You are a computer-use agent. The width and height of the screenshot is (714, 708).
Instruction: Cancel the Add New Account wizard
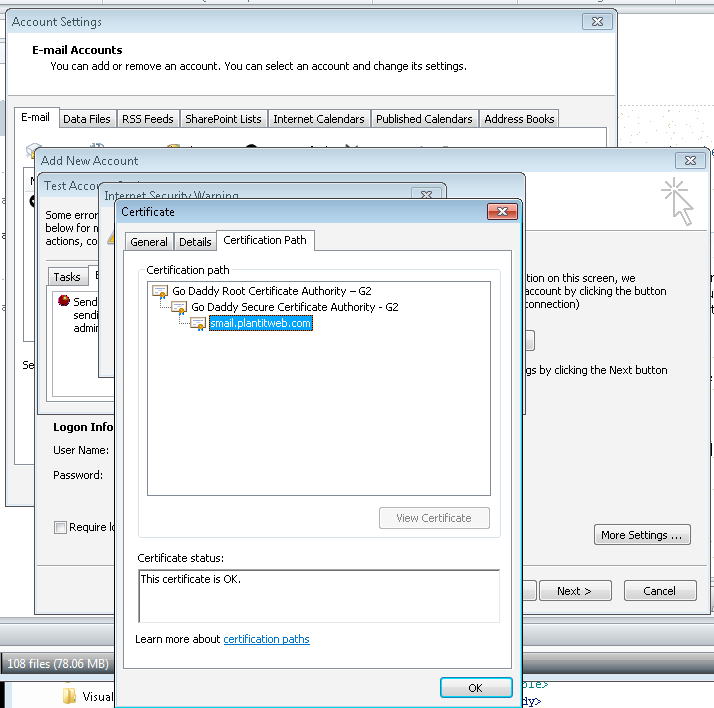pyautogui.click(x=660, y=591)
